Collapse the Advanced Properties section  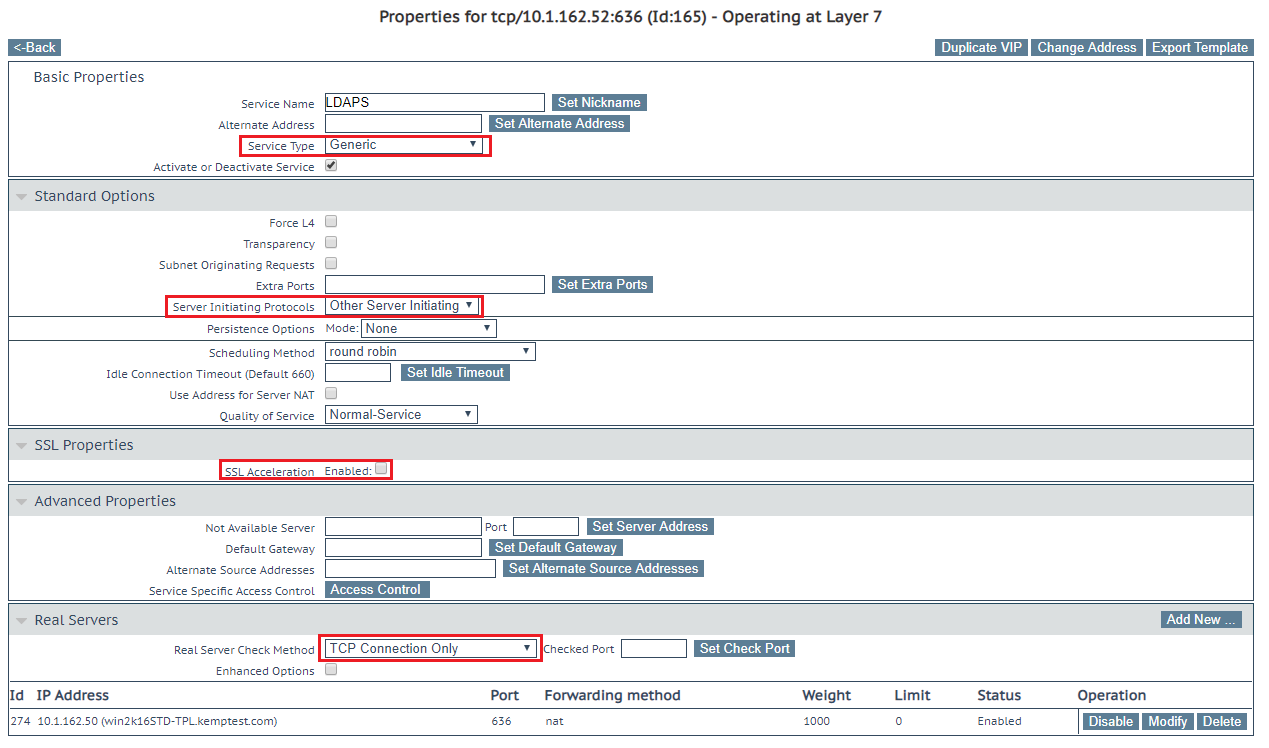point(21,501)
